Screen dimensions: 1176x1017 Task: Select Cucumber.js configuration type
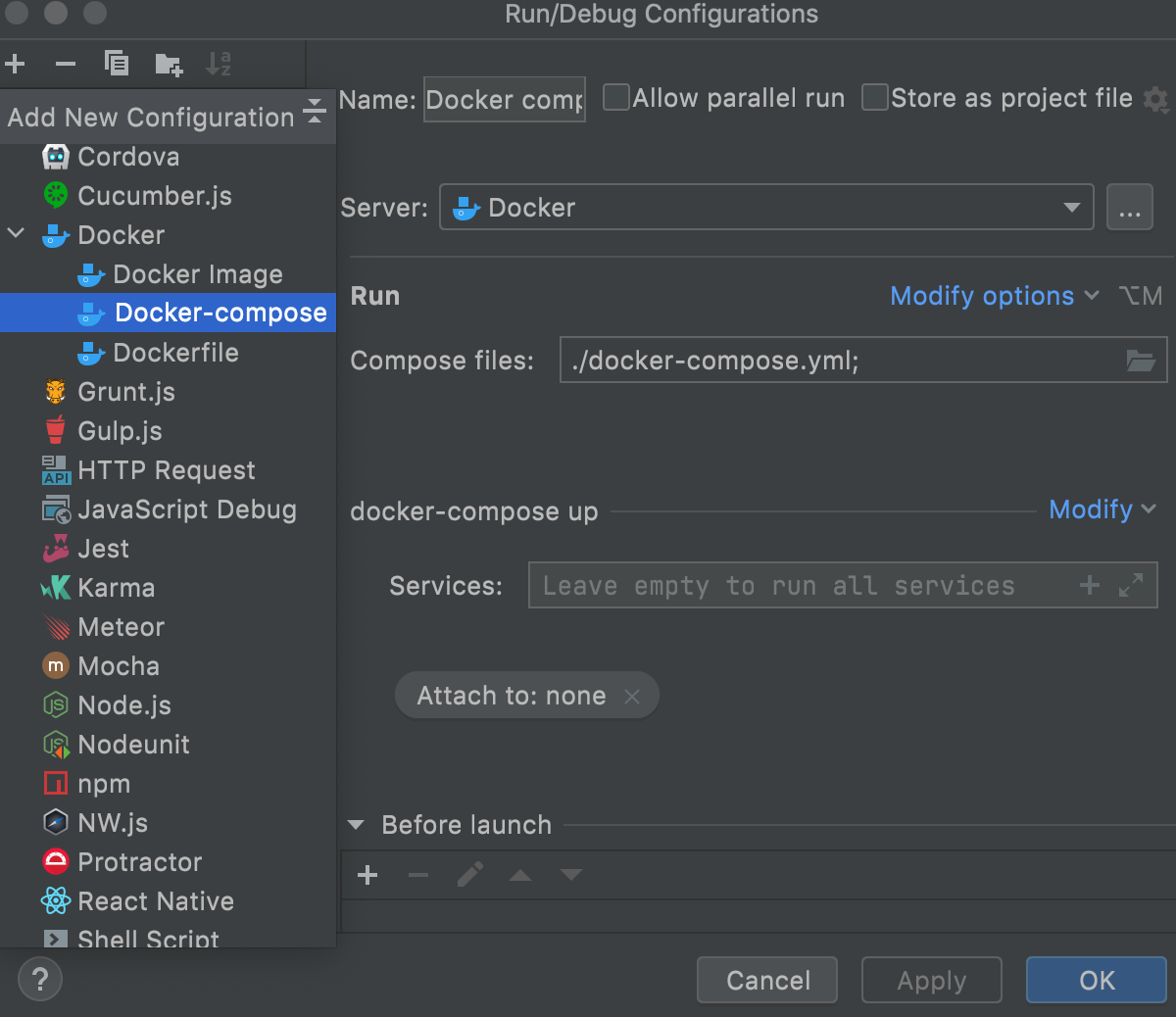(168, 196)
